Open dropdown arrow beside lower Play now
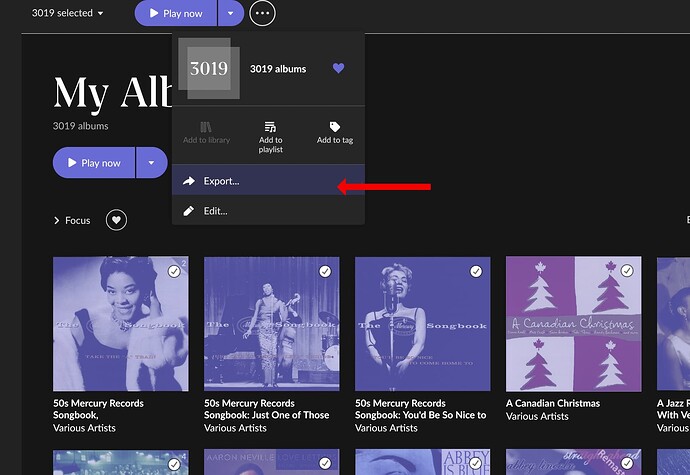The width and height of the screenshot is (690, 475). (x=151, y=163)
